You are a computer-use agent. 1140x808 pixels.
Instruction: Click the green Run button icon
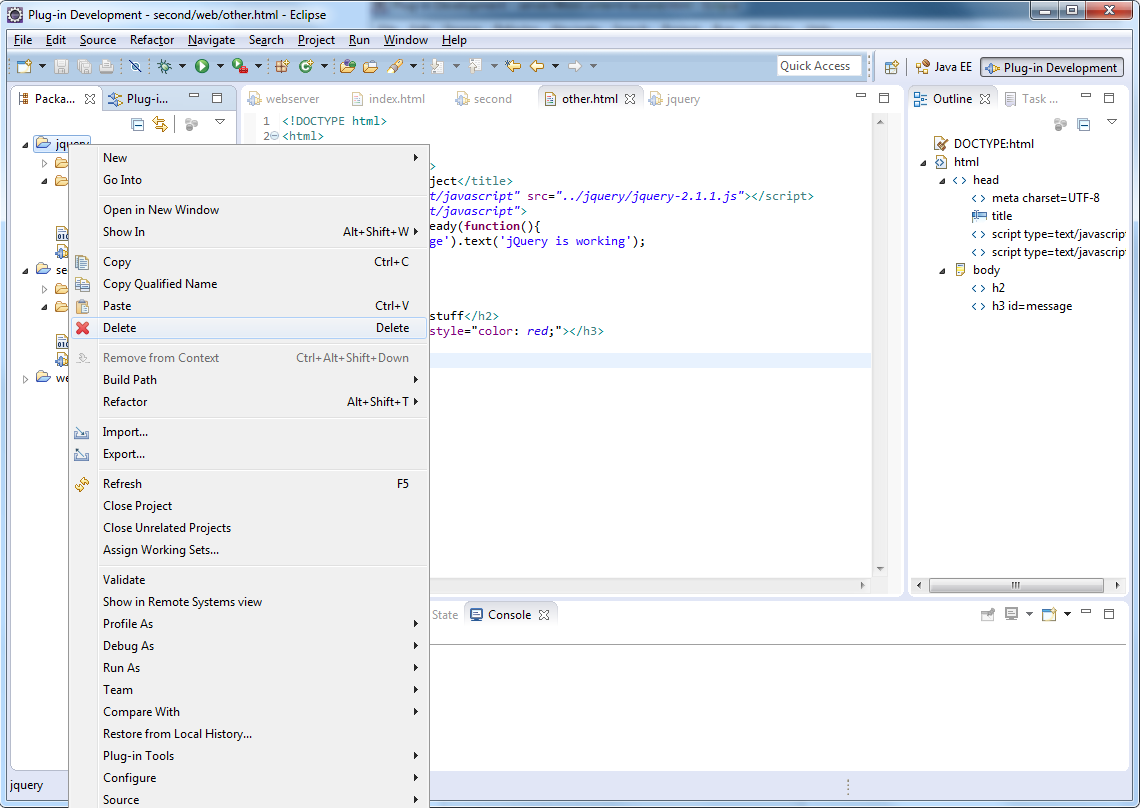(202, 66)
